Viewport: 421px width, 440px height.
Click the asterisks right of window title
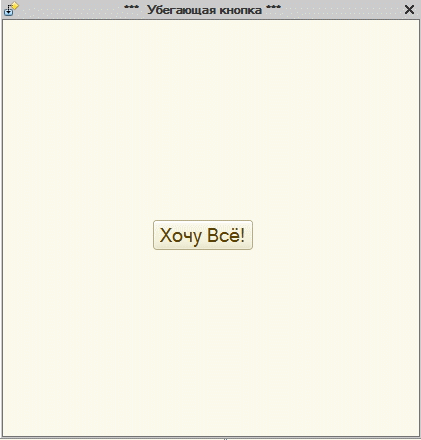point(273,7)
